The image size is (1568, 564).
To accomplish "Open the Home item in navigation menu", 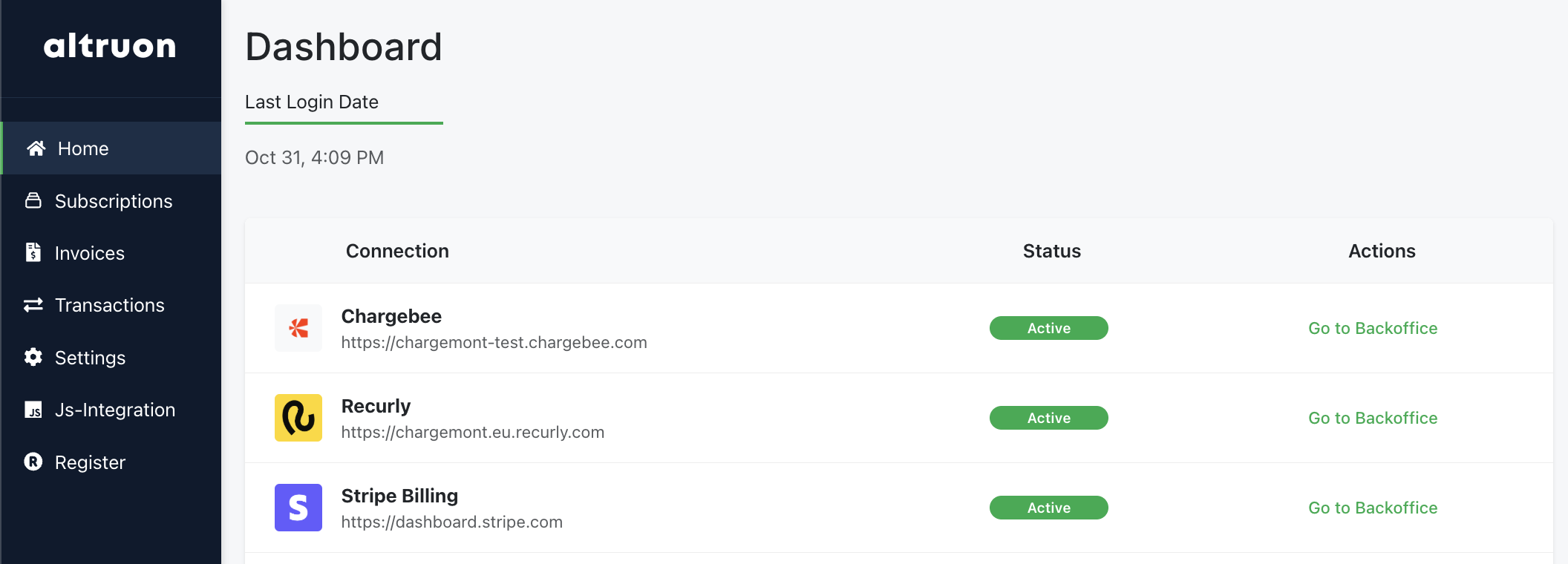I will pos(82,148).
